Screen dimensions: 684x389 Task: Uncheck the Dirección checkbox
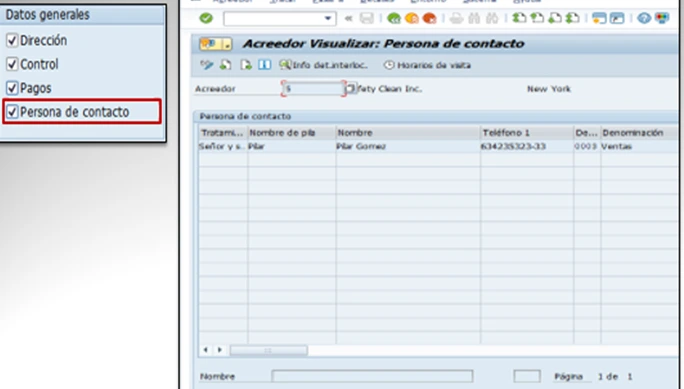tap(12, 41)
